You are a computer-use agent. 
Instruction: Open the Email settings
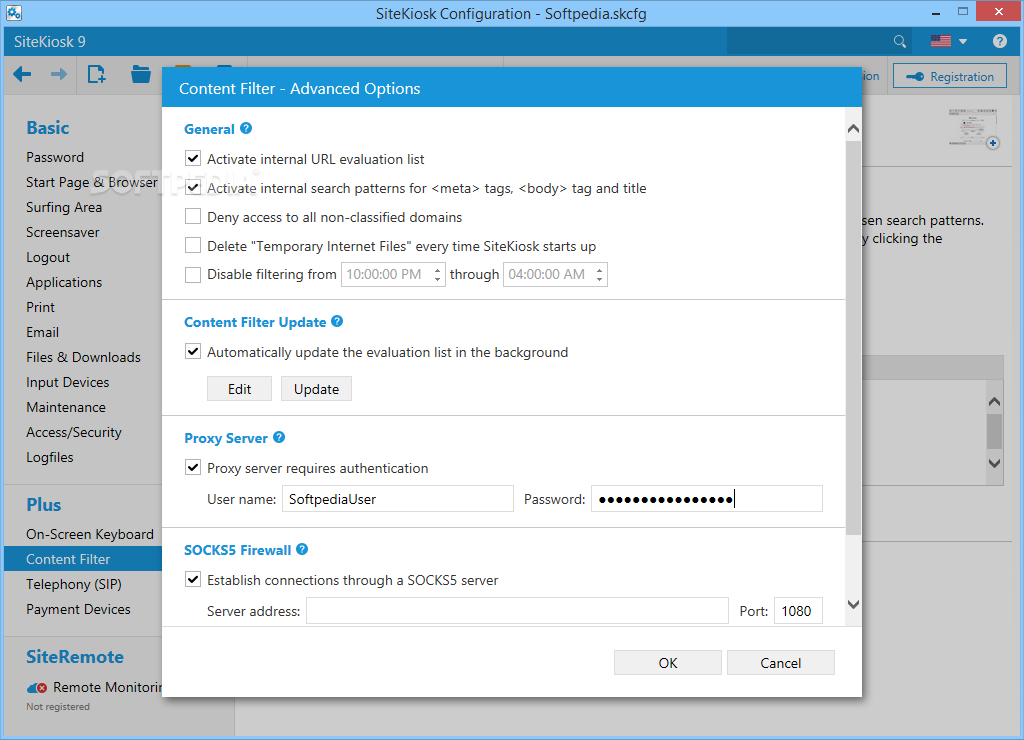[x=42, y=332]
